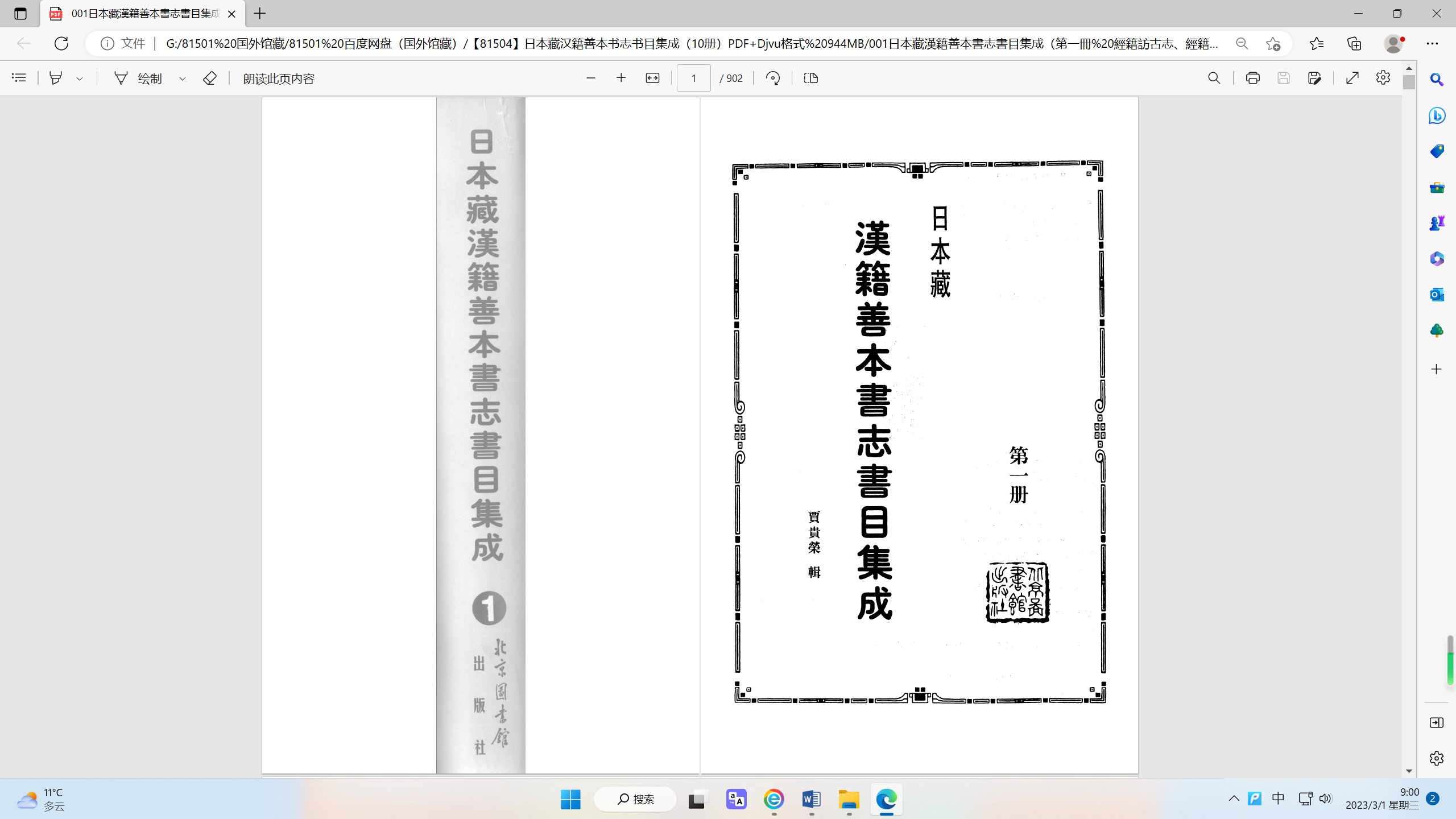Add a new app to sidebar
The width and height of the screenshot is (1456, 819).
tap(1437, 369)
